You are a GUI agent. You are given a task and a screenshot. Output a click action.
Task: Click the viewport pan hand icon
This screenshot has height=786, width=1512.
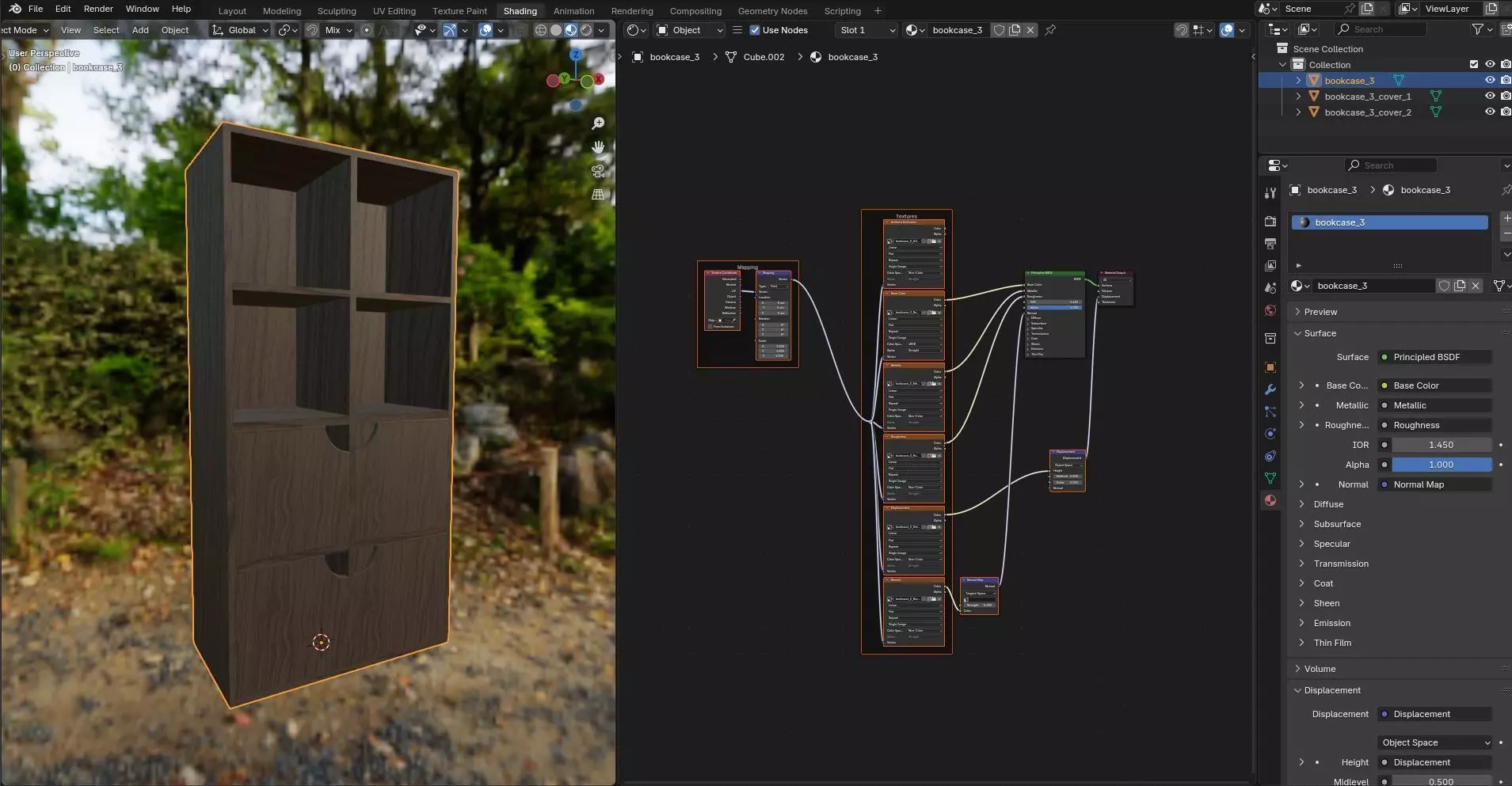(x=598, y=147)
